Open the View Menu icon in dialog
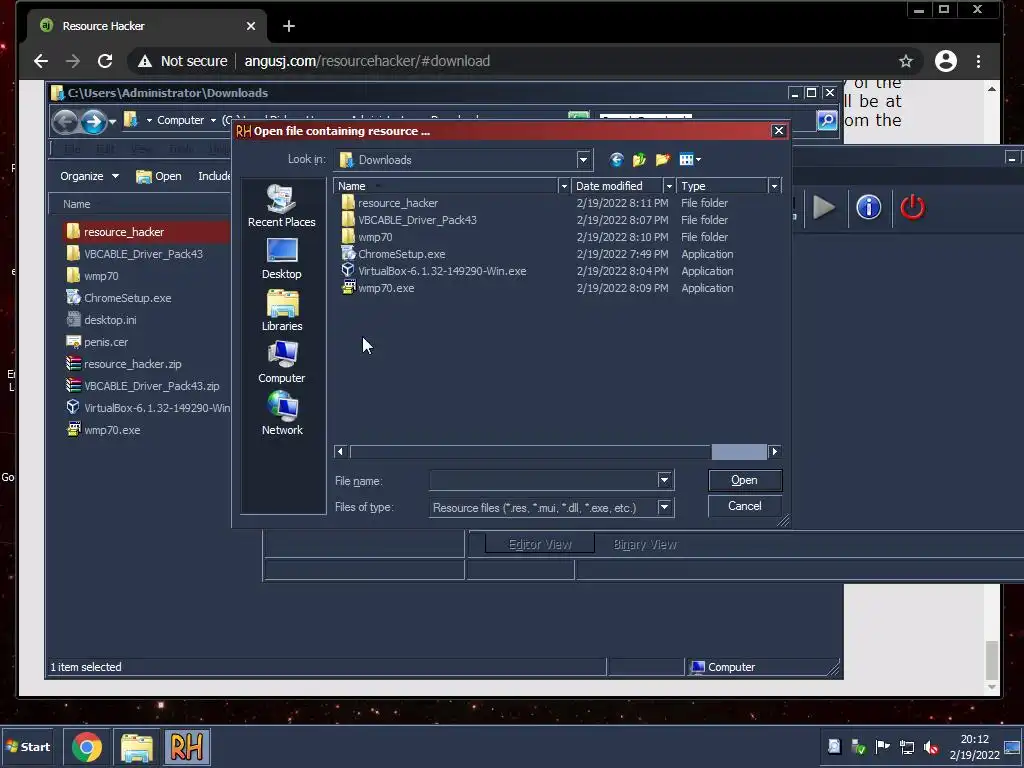Screen dimensions: 1024x768 [690, 159]
